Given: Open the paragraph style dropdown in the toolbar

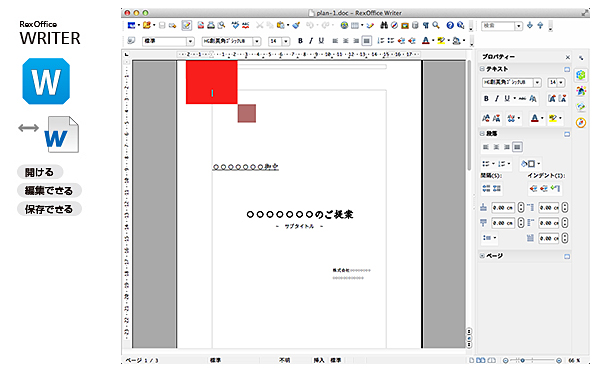Looking at the screenshot, I should point(190,41).
